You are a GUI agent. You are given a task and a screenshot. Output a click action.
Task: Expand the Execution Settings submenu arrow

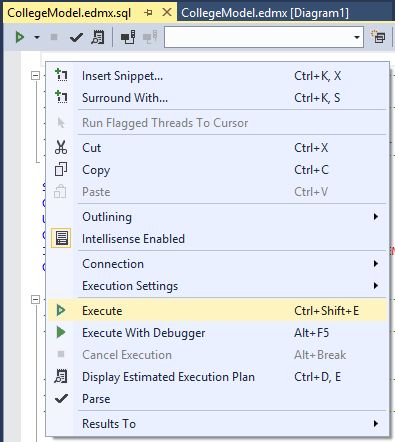click(x=376, y=286)
